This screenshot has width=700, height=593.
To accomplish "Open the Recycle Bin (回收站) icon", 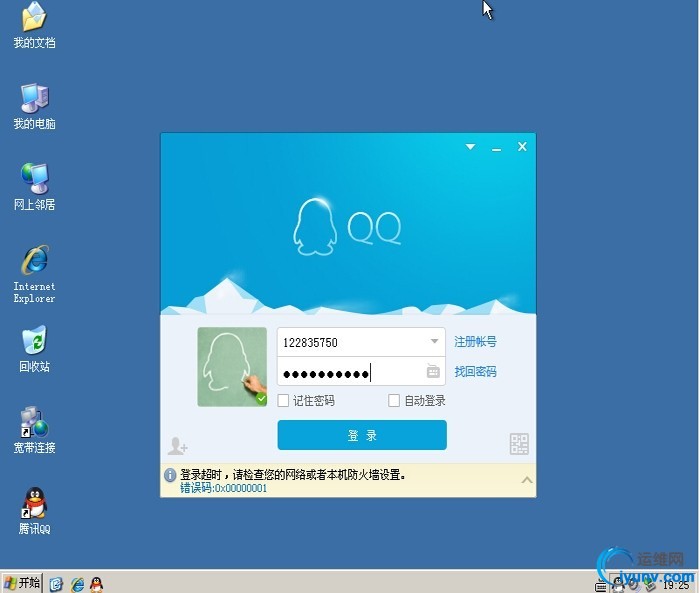I will [x=34, y=349].
